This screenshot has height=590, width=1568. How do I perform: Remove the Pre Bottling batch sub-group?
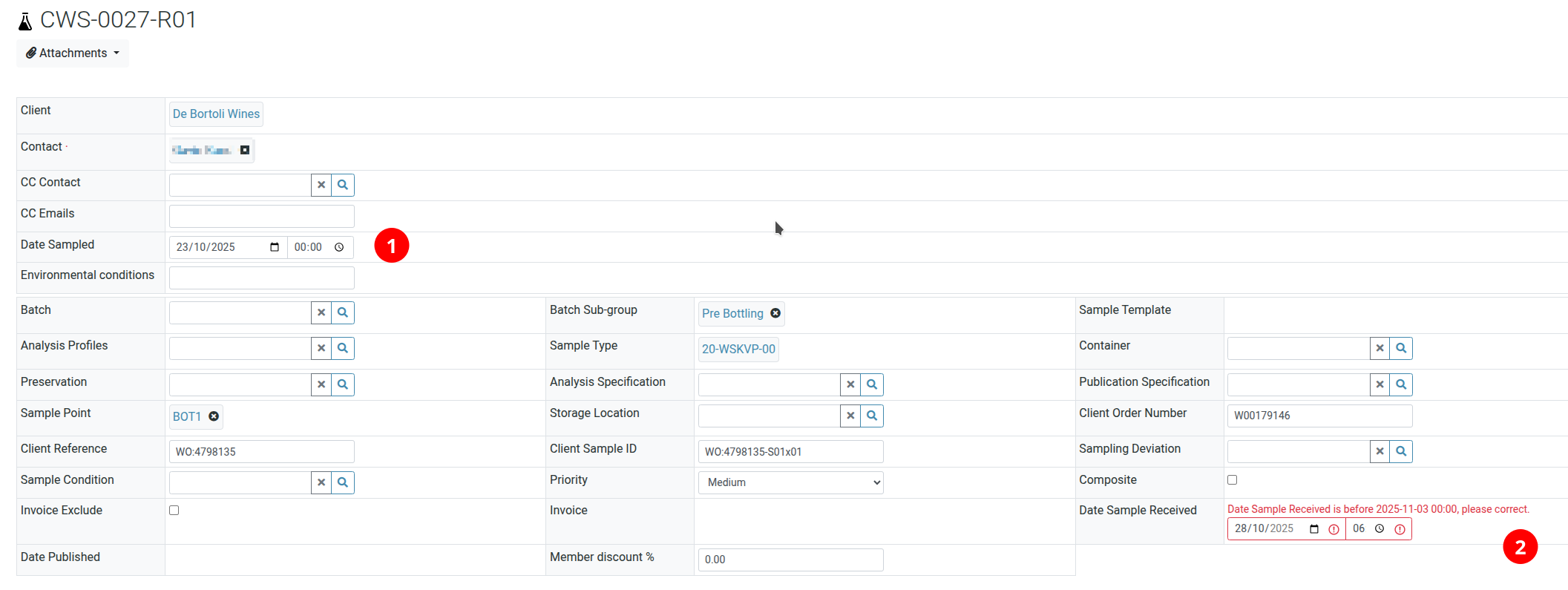click(775, 313)
